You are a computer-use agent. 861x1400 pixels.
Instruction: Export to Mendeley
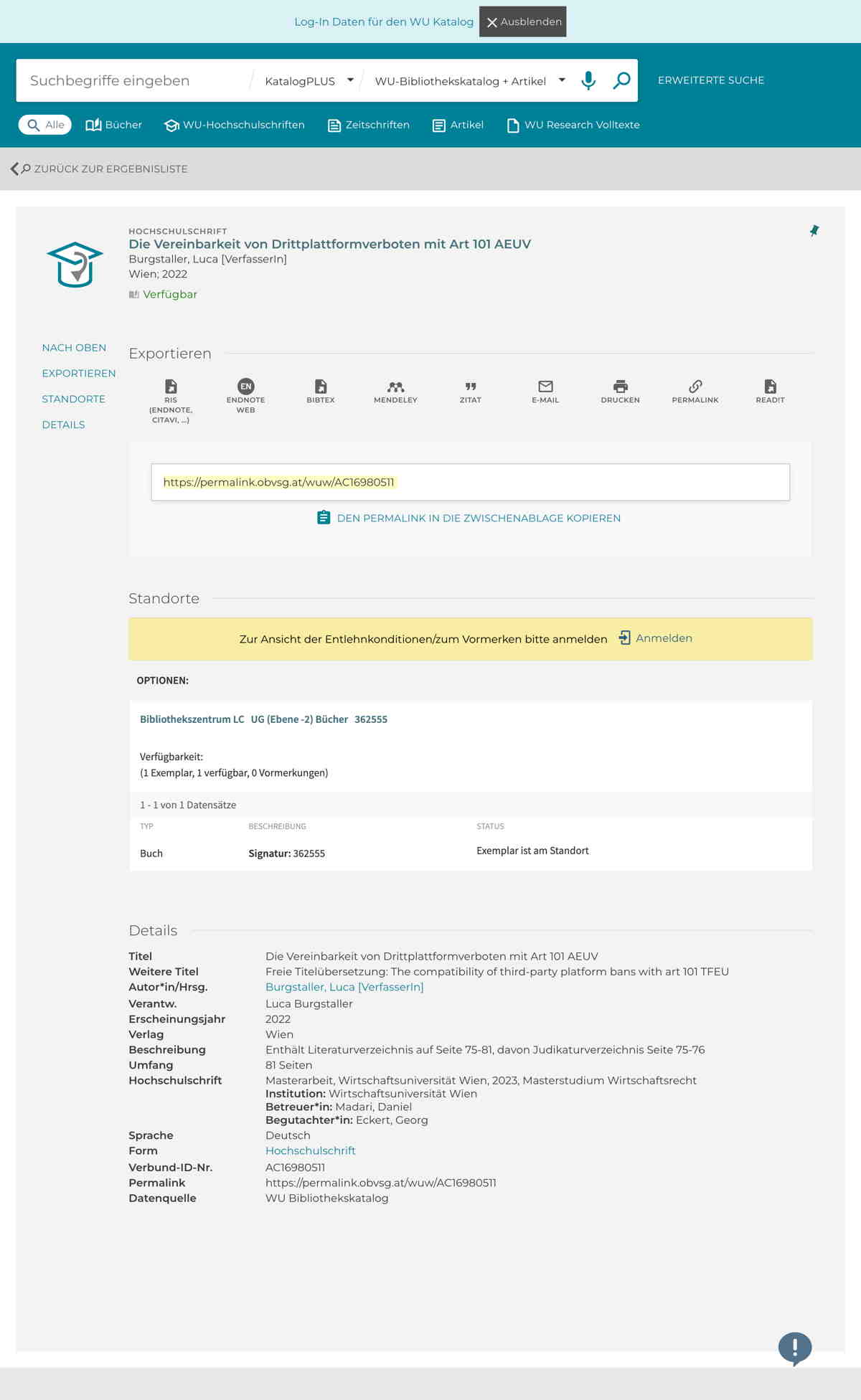(x=395, y=391)
